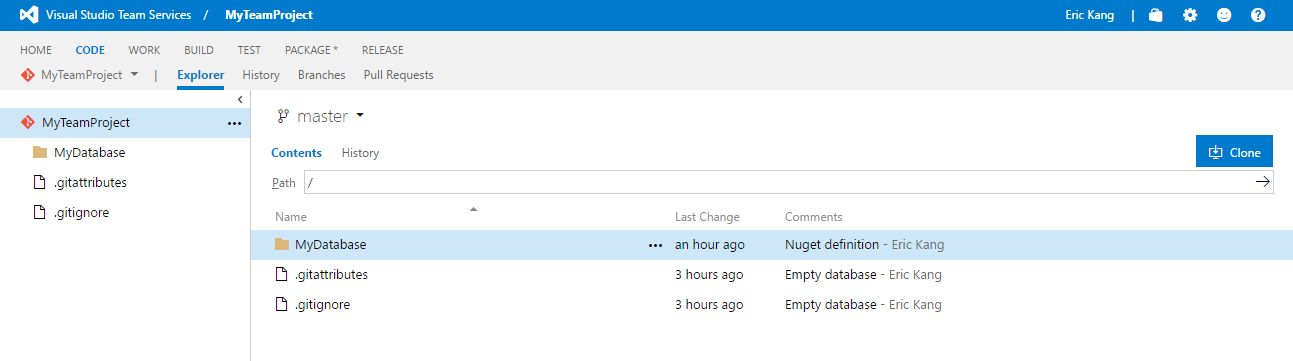
Task: Open the help question mark icon
Action: tap(1258, 15)
